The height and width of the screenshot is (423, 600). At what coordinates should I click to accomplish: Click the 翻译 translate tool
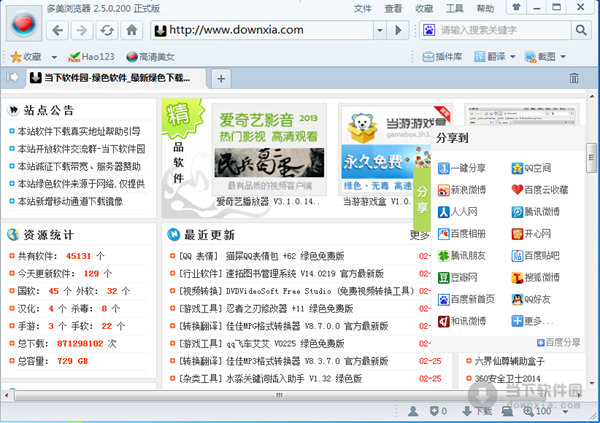[x=491, y=57]
